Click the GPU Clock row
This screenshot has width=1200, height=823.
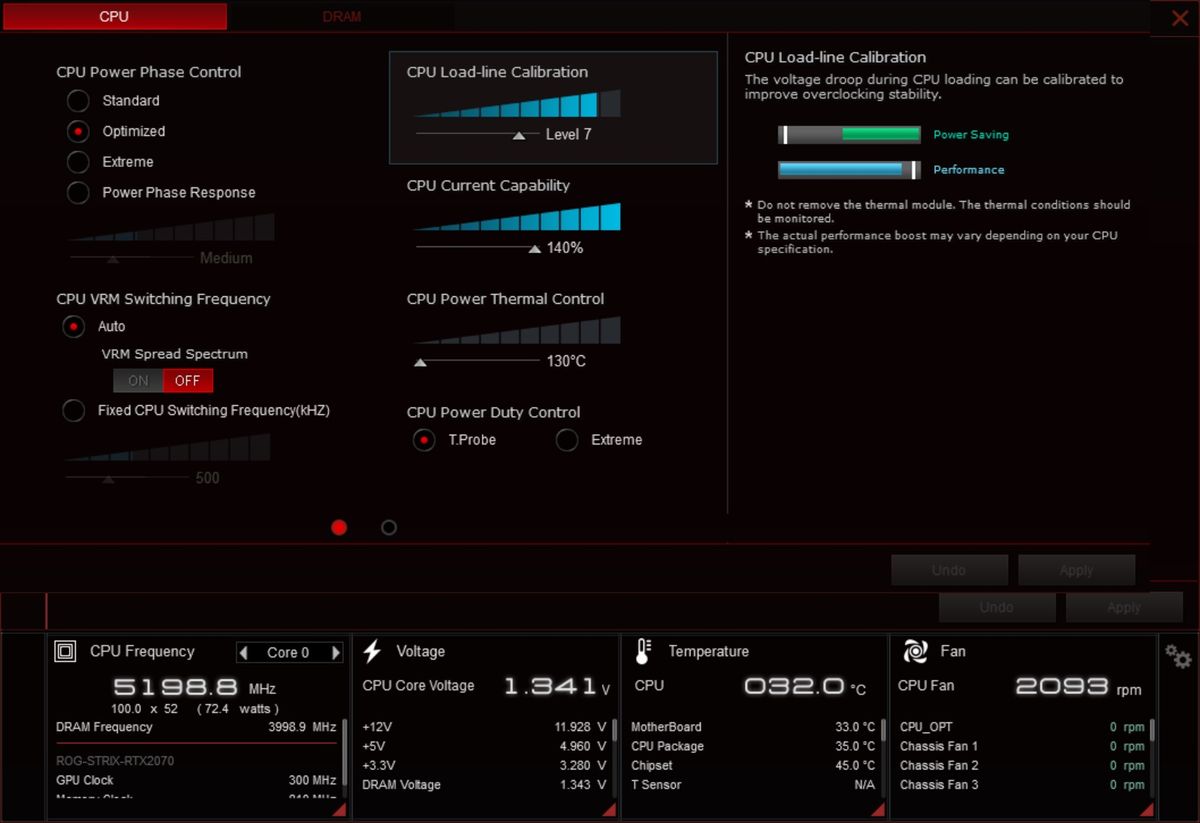click(x=196, y=780)
